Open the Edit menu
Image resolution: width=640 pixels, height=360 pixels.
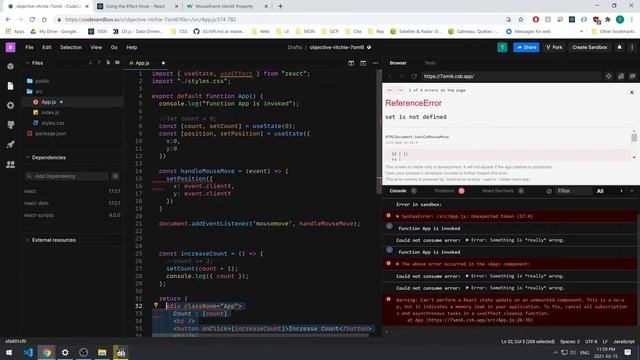coord(47,47)
